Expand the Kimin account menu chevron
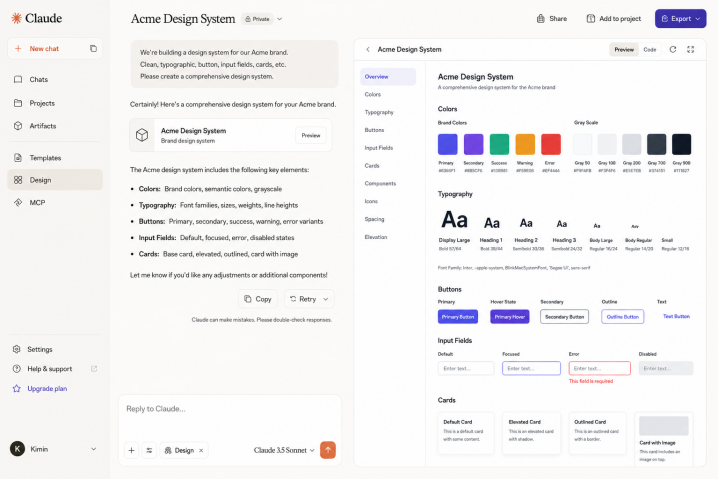 click(93, 449)
